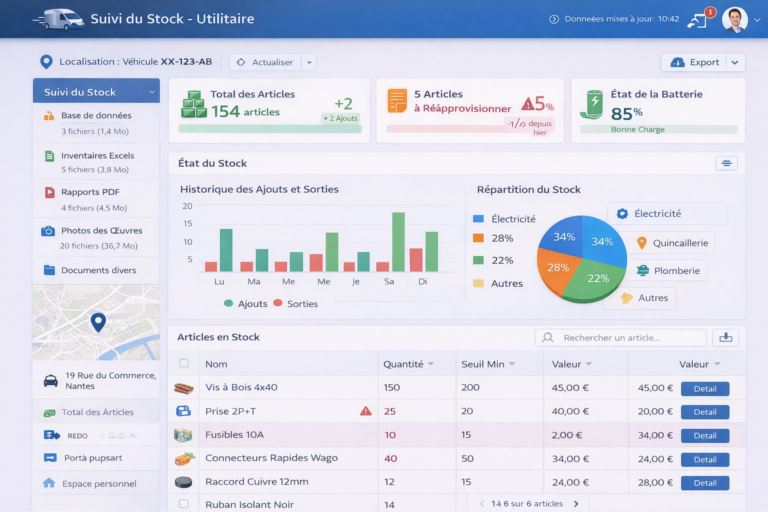
Task: Open the État du Stock panel options icon
Action: (726, 163)
